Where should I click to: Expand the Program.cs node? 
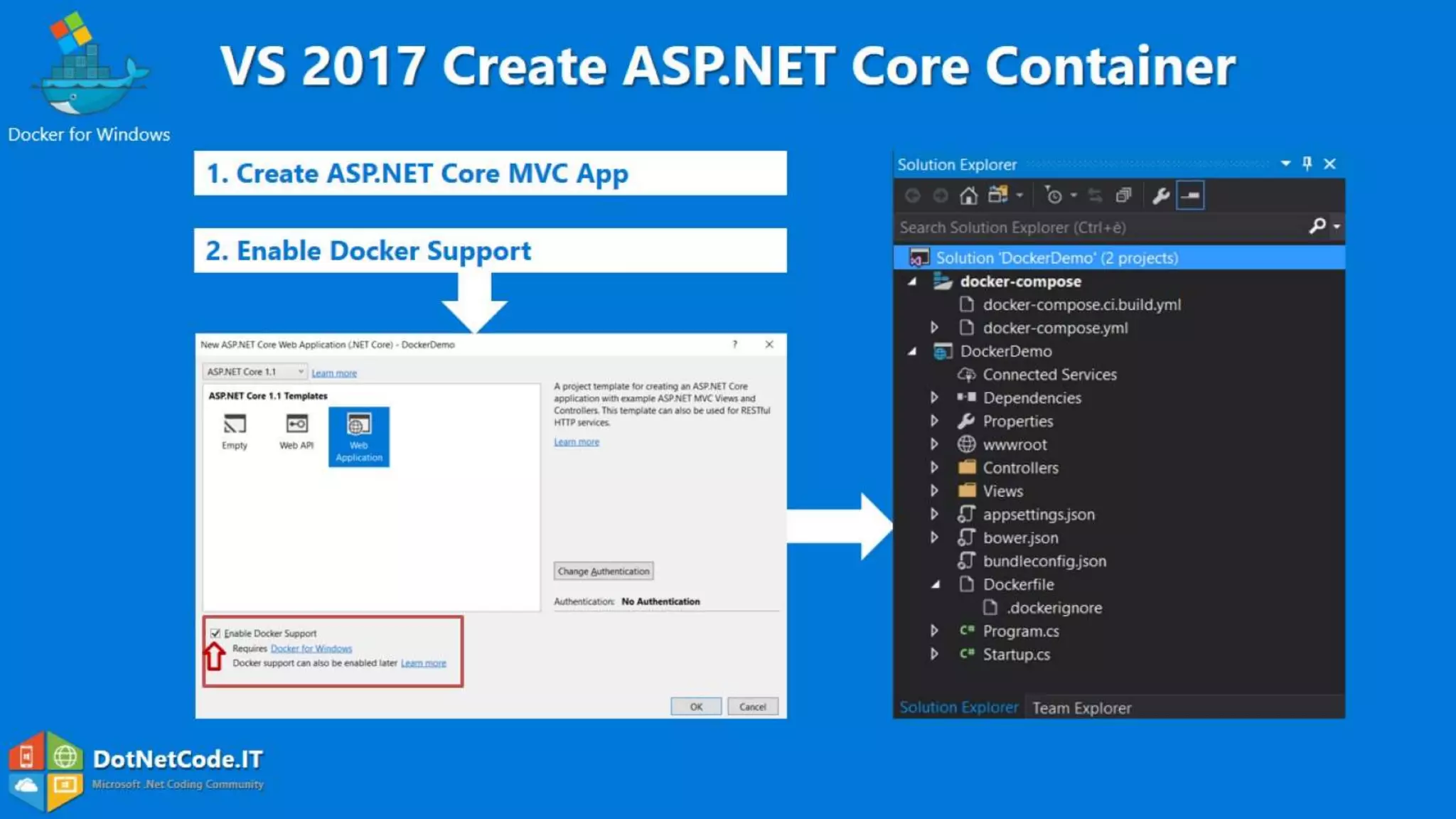(x=934, y=631)
